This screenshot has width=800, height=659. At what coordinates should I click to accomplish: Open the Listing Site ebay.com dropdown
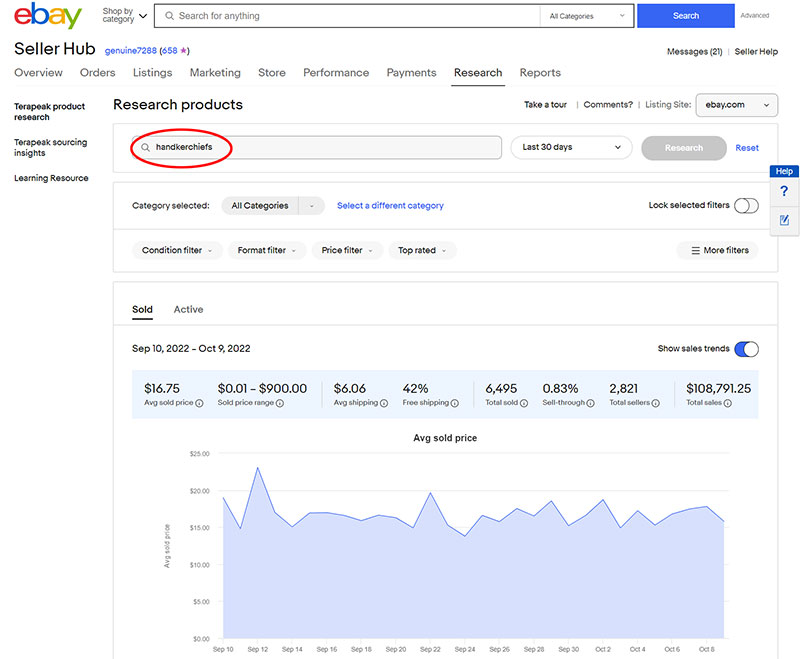[x=739, y=105]
